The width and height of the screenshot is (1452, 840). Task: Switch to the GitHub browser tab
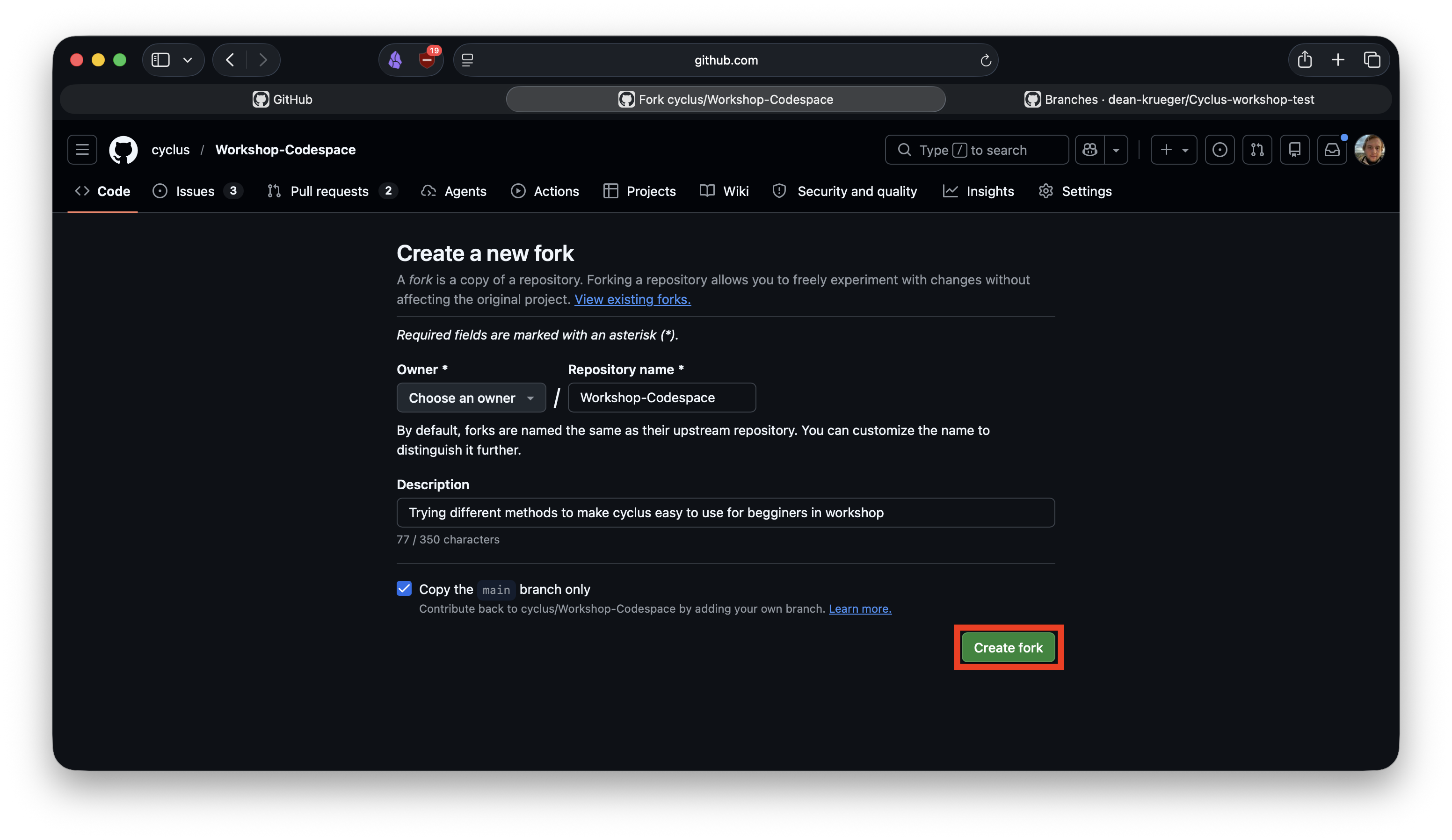tap(283, 99)
